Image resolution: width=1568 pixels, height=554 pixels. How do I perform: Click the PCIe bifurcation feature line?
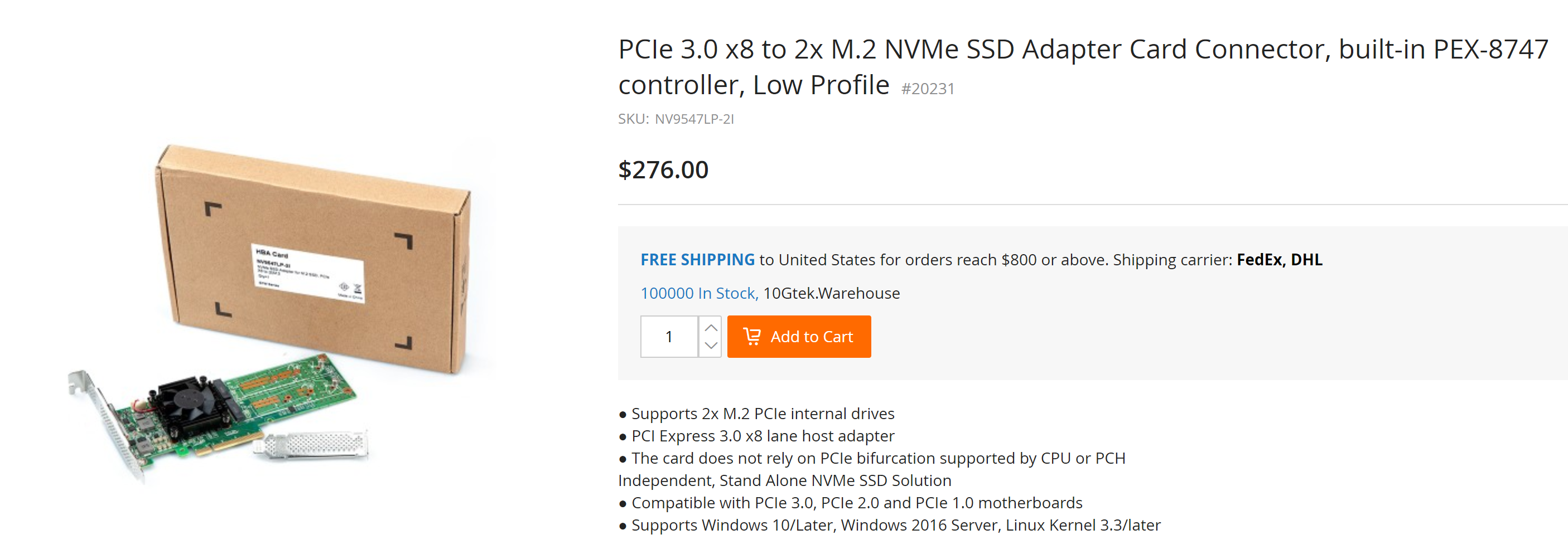(x=878, y=459)
